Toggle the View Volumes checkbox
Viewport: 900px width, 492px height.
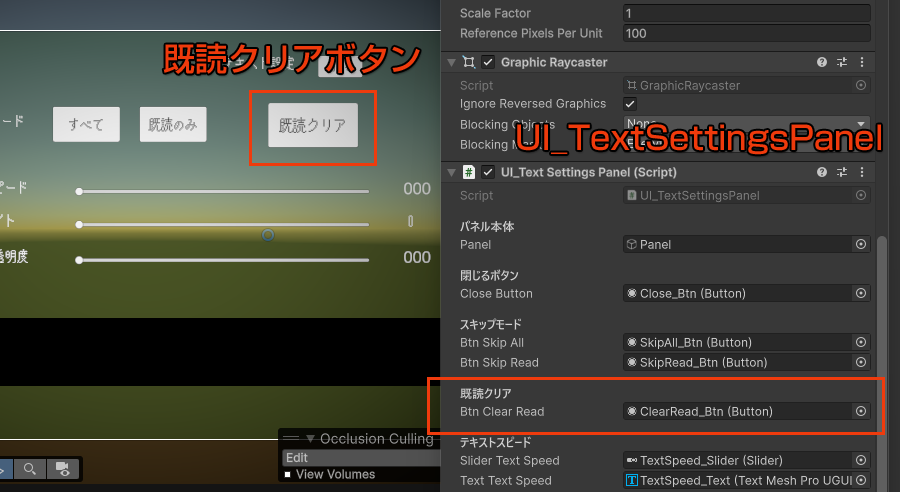288,474
